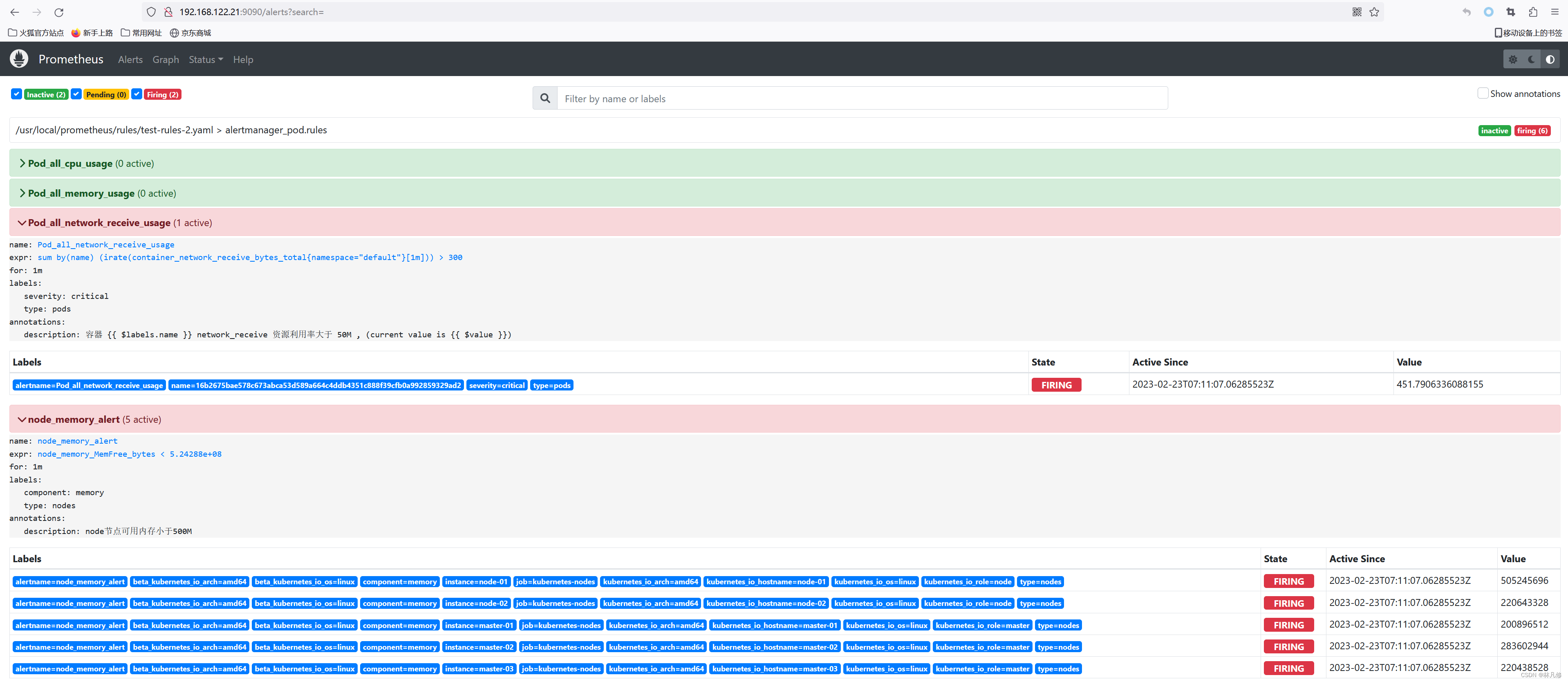1568x682 pixels.
Task: Open the QR code icon in address bar
Action: (x=1357, y=12)
